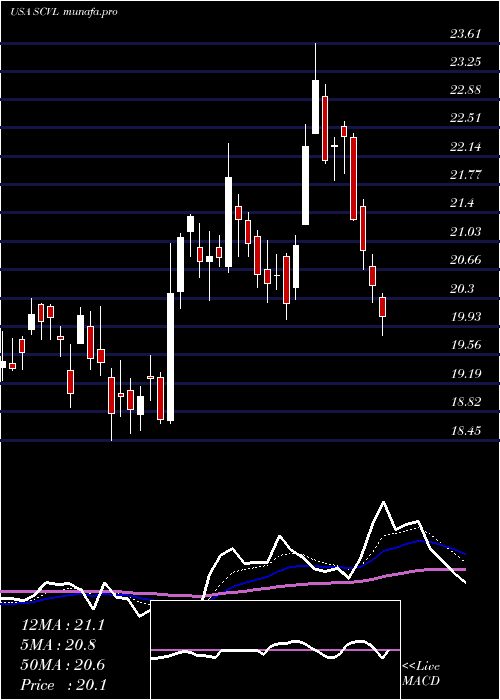The image size is (500, 700).
Task: Select the 19.19 price axis label
Action: coord(466,374)
